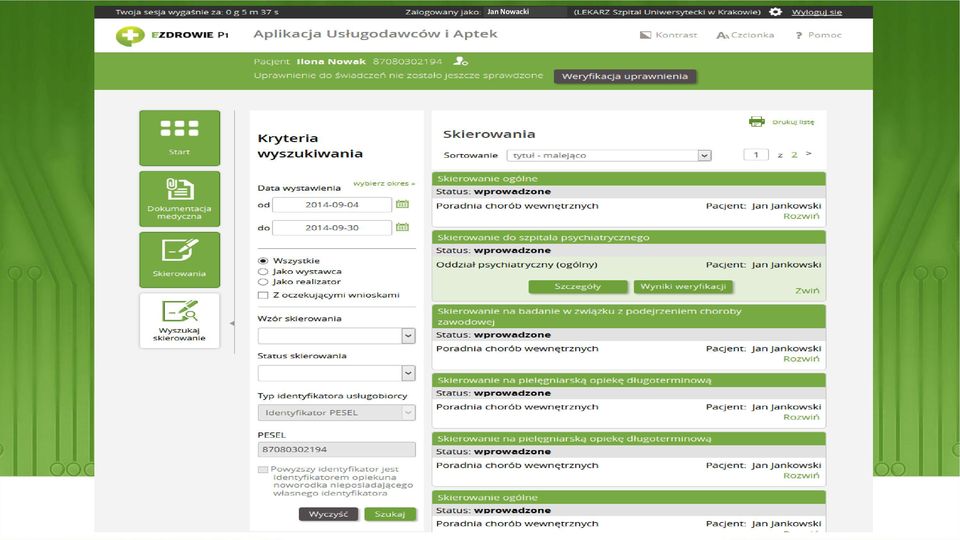Collapse side panel with small arrow handle
The width and height of the screenshot is (960, 540).
click(232, 323)
